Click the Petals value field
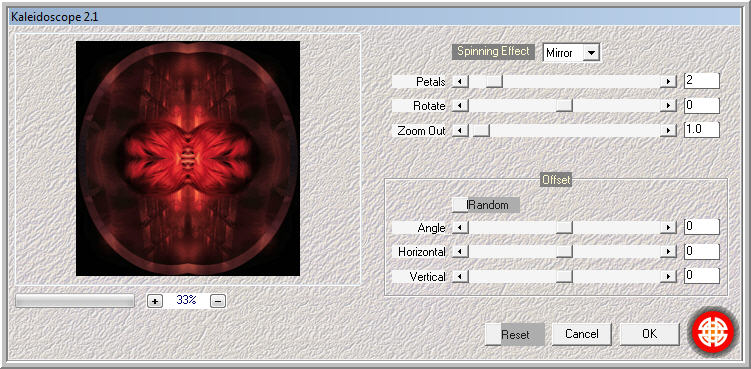Screen dimensions: 751x369 tap(702, 81)
